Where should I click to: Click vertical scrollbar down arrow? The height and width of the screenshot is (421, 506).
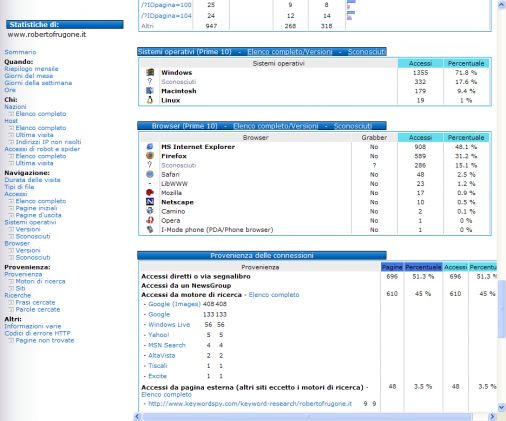tap(502, 407)
